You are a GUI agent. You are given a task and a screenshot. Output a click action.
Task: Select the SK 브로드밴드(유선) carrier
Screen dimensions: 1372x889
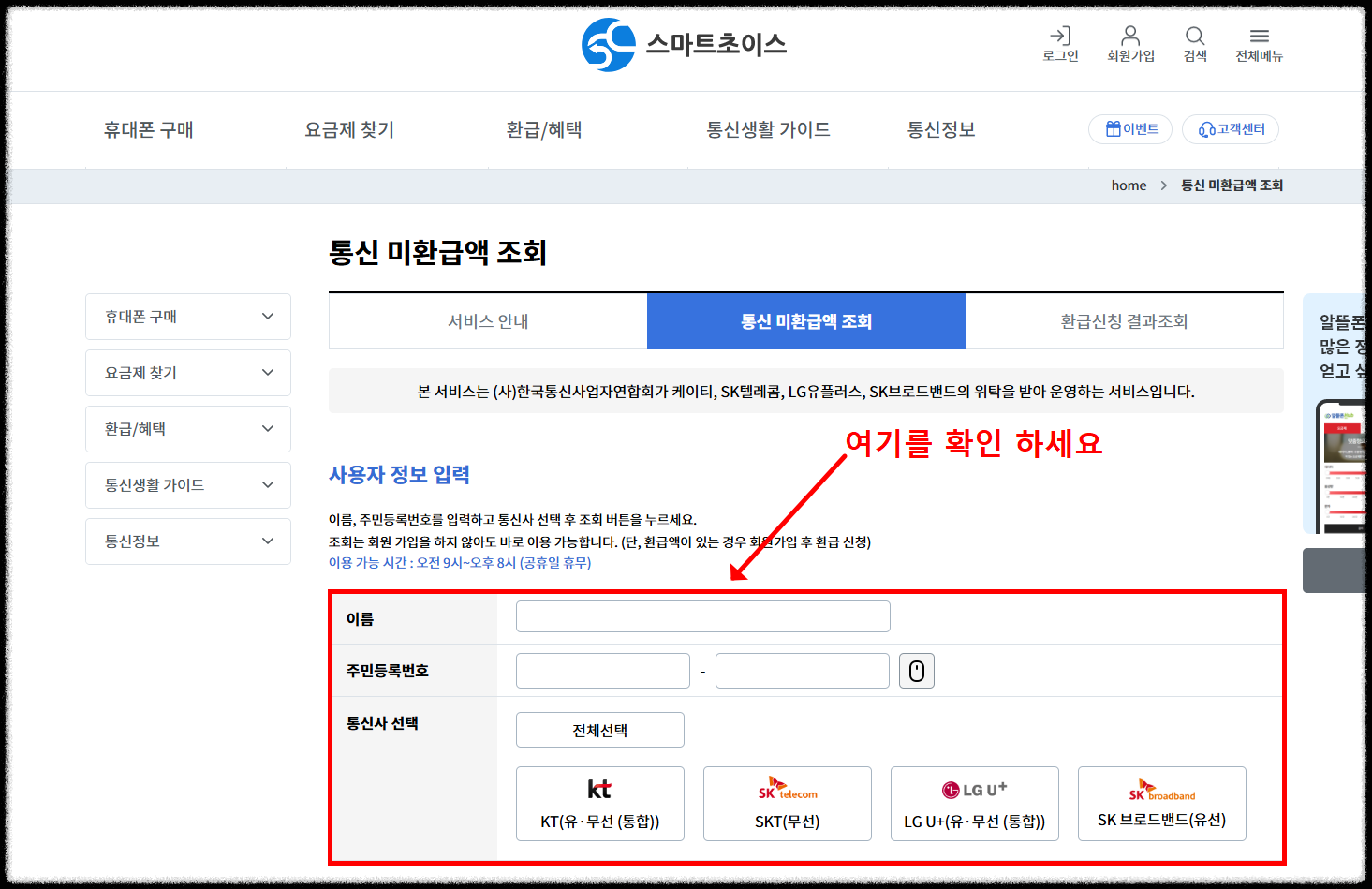point(1162,804)
